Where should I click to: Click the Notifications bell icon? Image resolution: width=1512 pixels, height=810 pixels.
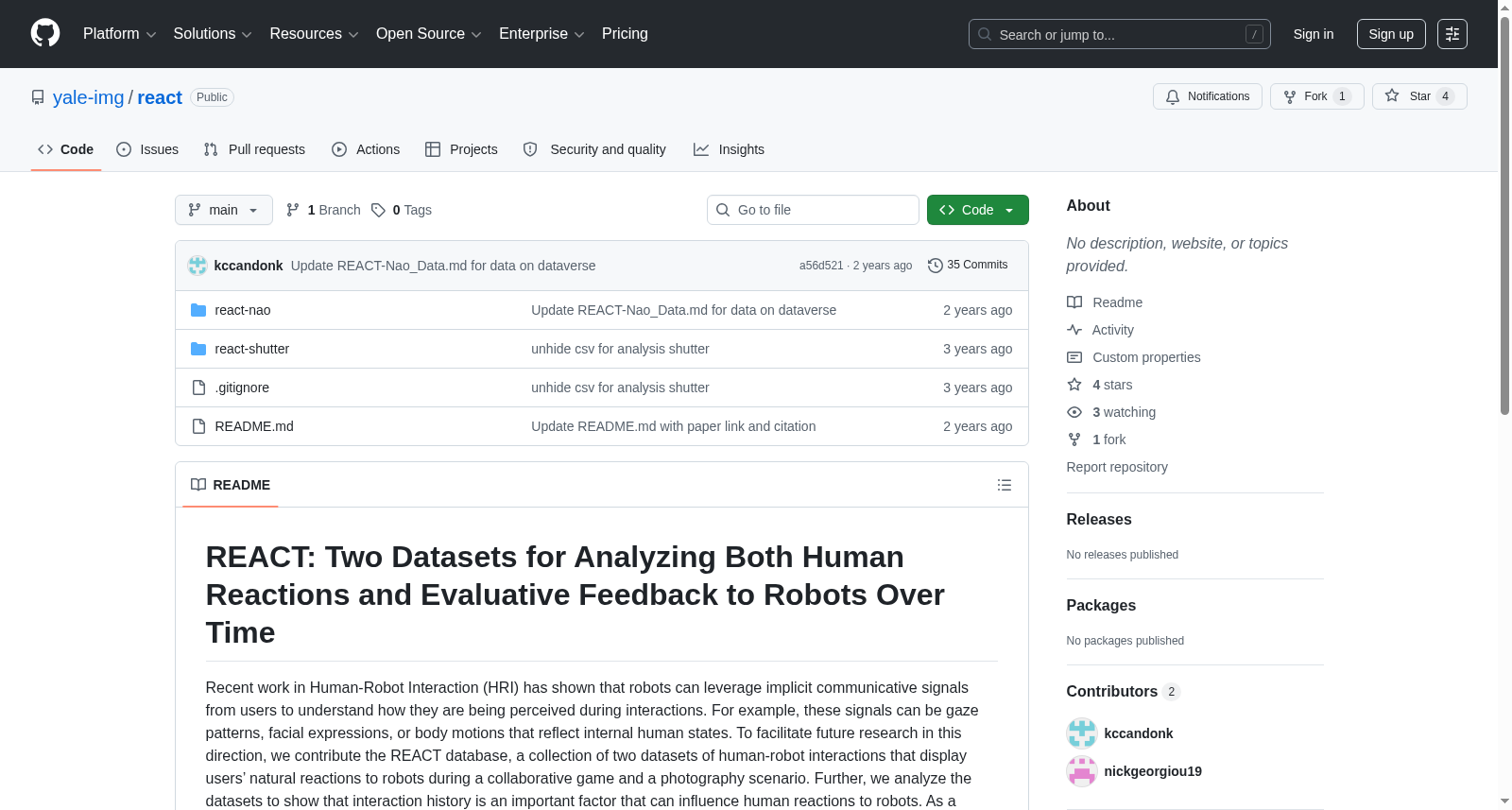click(x=1173, y=96)
